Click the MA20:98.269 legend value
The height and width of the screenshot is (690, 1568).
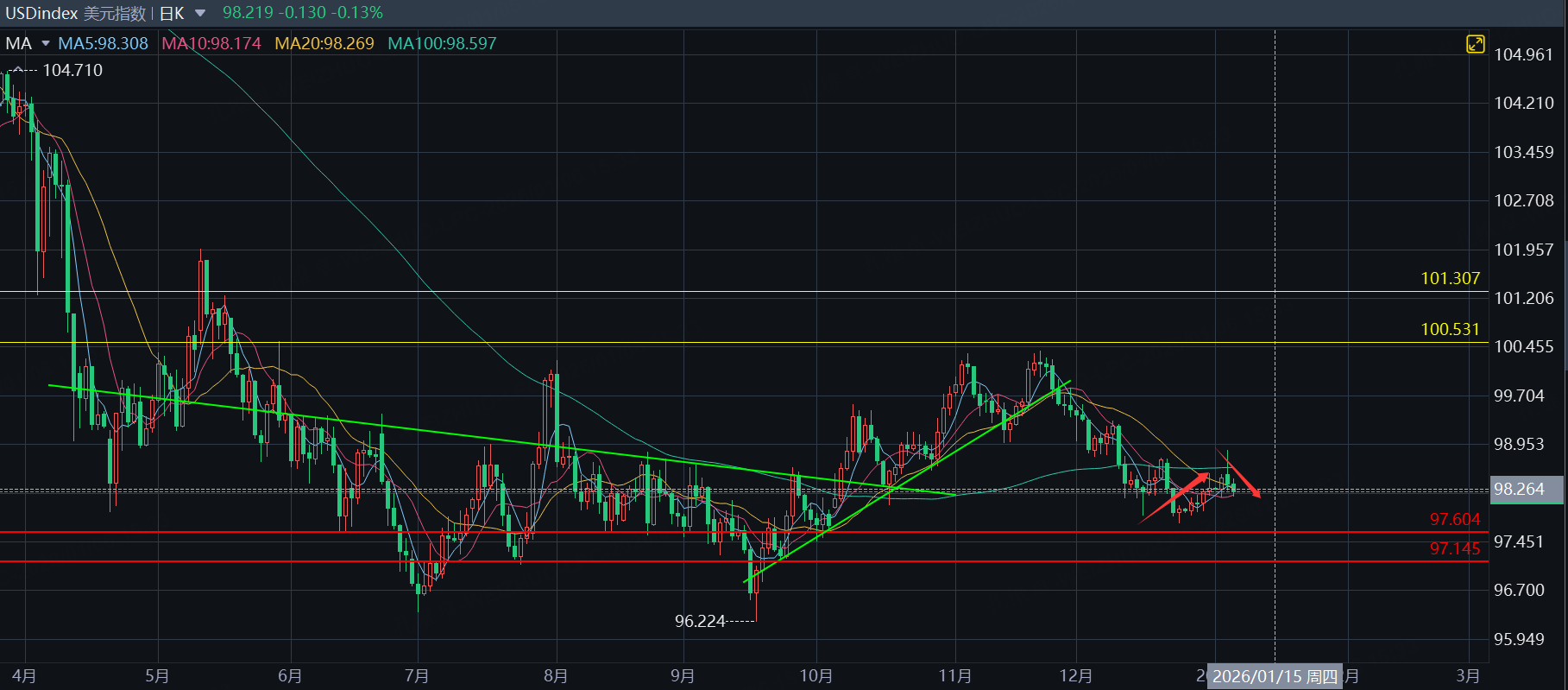[324, 43]
